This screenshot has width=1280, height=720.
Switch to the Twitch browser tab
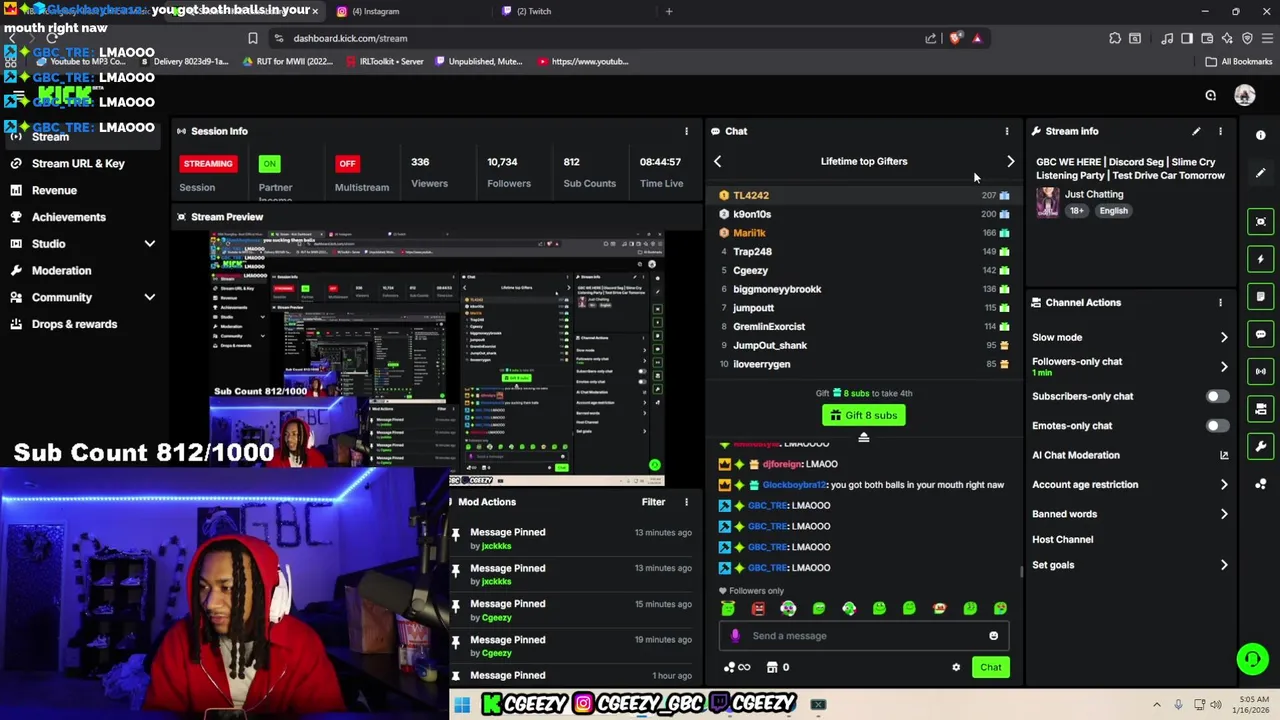coord(575,11)
